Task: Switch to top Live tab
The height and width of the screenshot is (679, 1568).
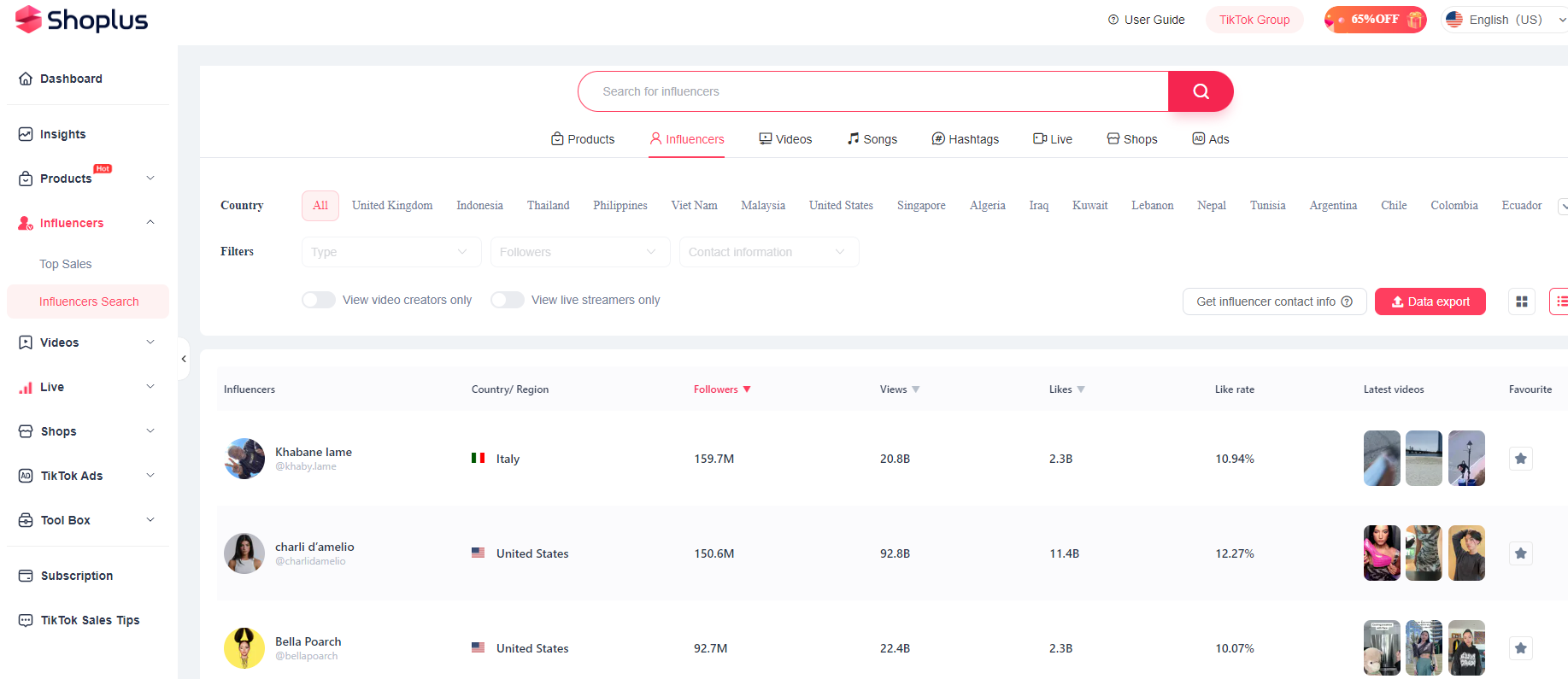Action: pyautogui.click(x=1053, y=139)
